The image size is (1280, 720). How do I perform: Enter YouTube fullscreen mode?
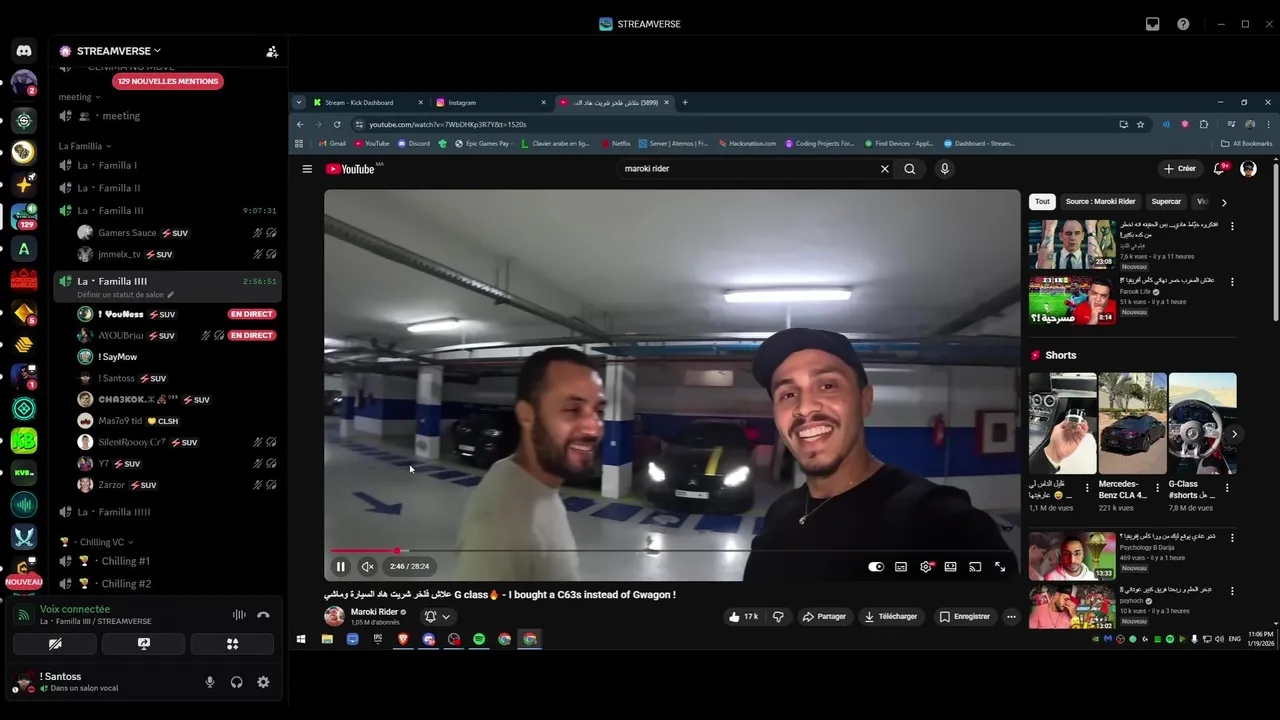point(1000,567)
